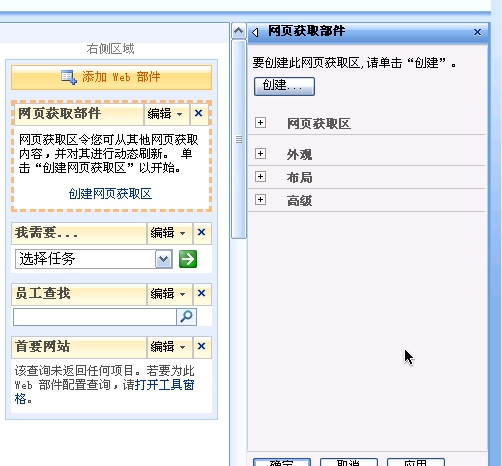Close the 网页获取部件 tool pane
This screenshot has width=502, height=466.
pos(477,32)
